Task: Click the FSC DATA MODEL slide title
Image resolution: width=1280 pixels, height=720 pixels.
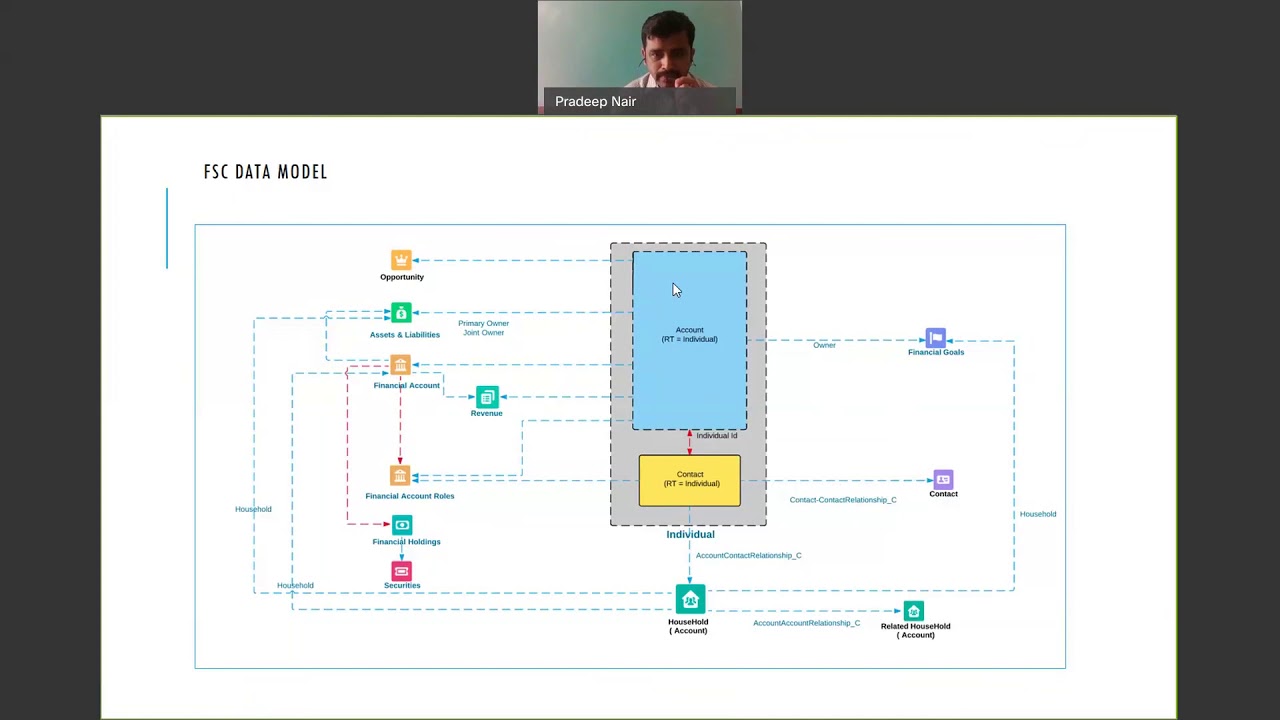Action: pyautogui.click(x=265, y=172)
